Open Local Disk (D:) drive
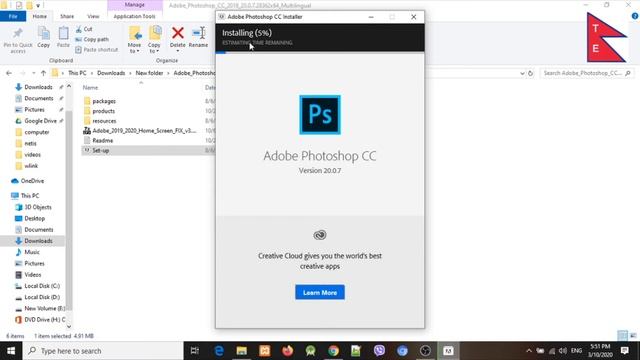Viewport: 640px width, 360px height. (42, 297)
